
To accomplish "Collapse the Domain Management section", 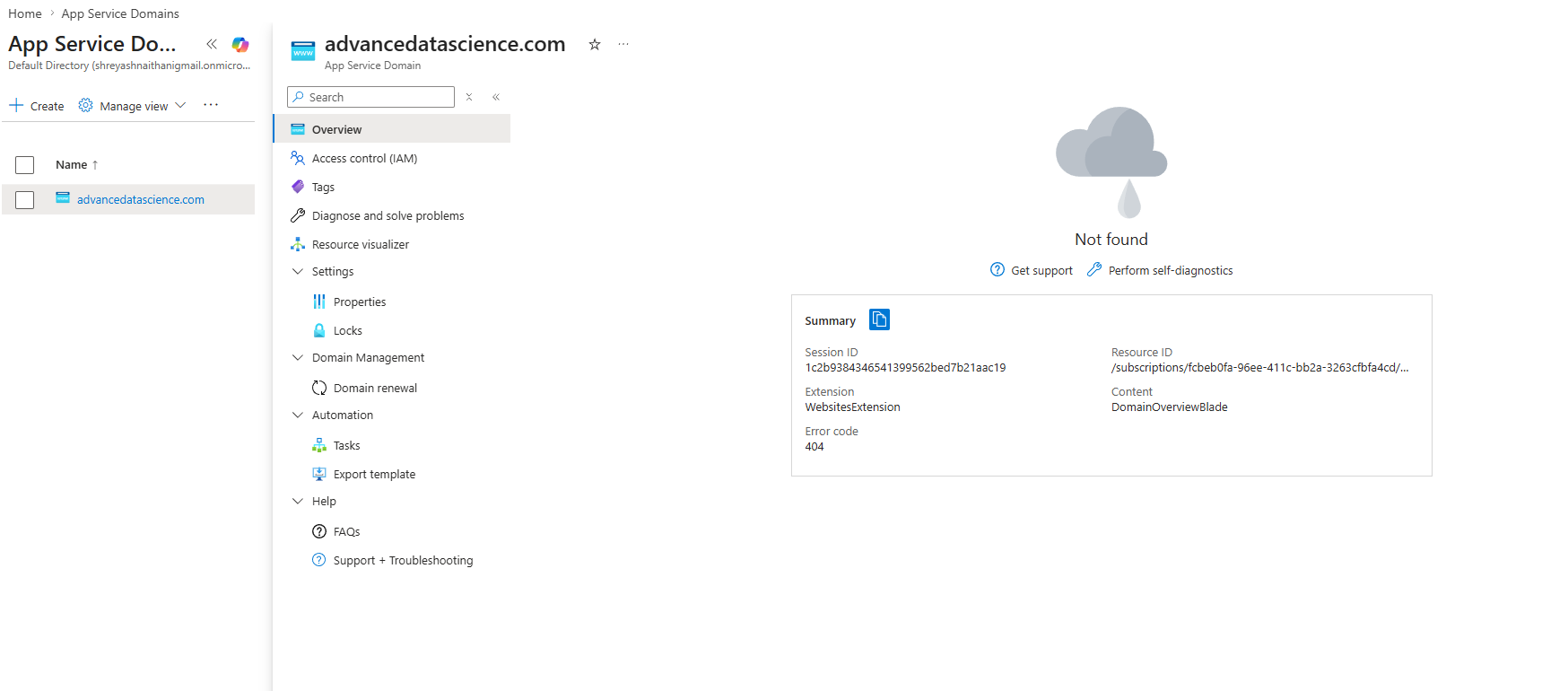I will [298, 357].
